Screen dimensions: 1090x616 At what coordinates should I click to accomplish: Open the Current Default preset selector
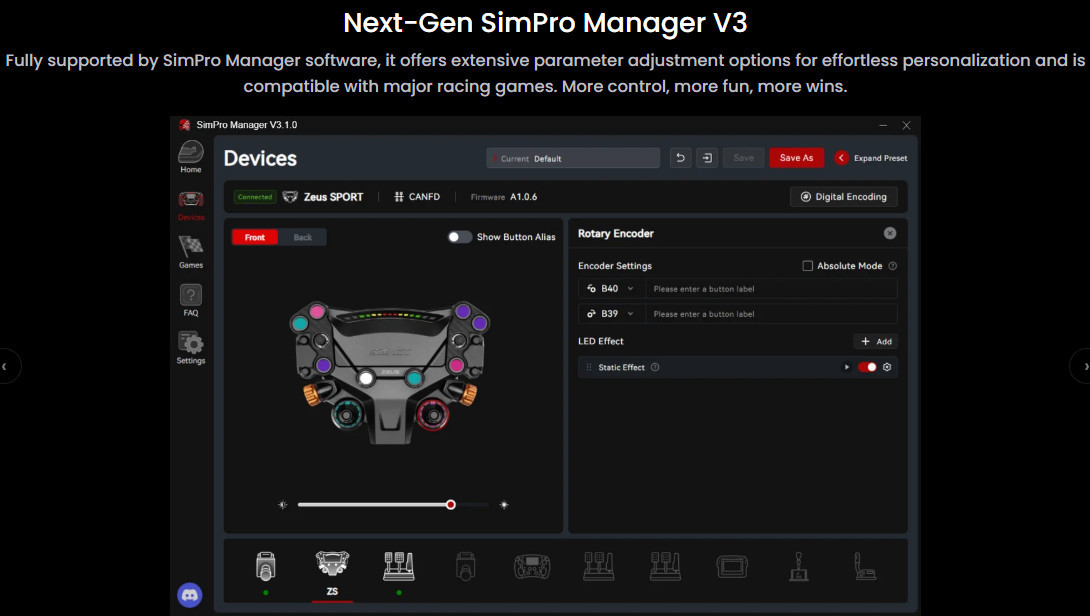click(573, 158)
